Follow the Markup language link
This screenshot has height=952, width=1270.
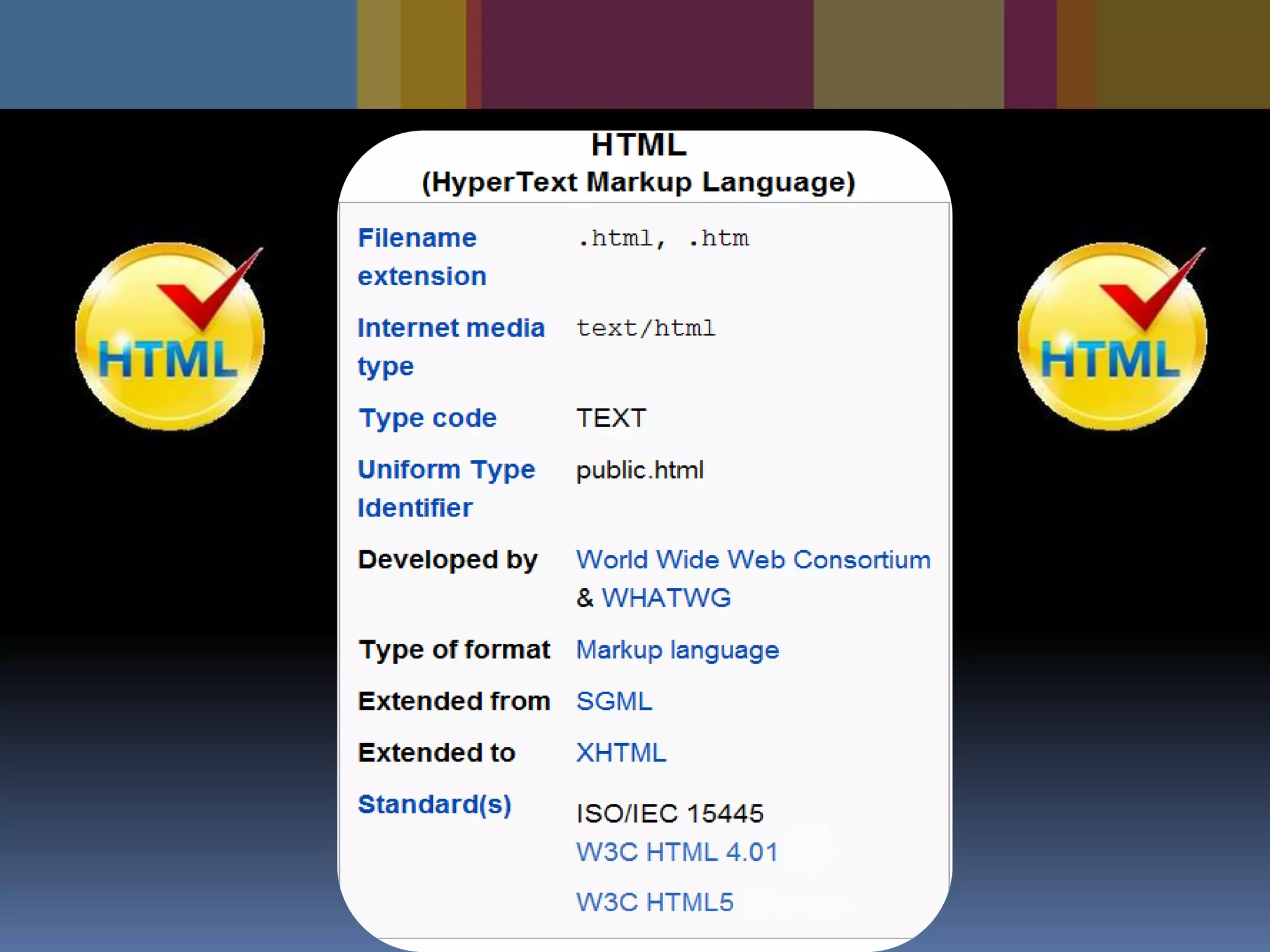click(678, 651)
